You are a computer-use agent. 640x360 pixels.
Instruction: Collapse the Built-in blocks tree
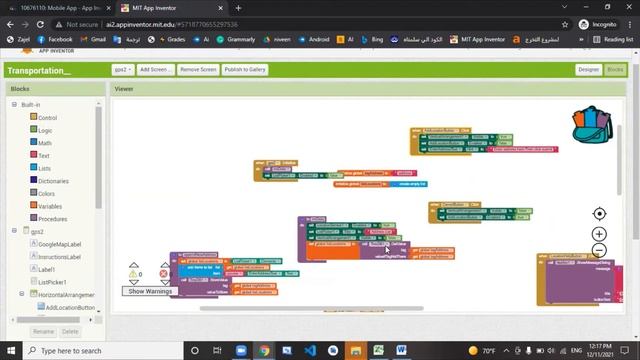pos(14,104)
